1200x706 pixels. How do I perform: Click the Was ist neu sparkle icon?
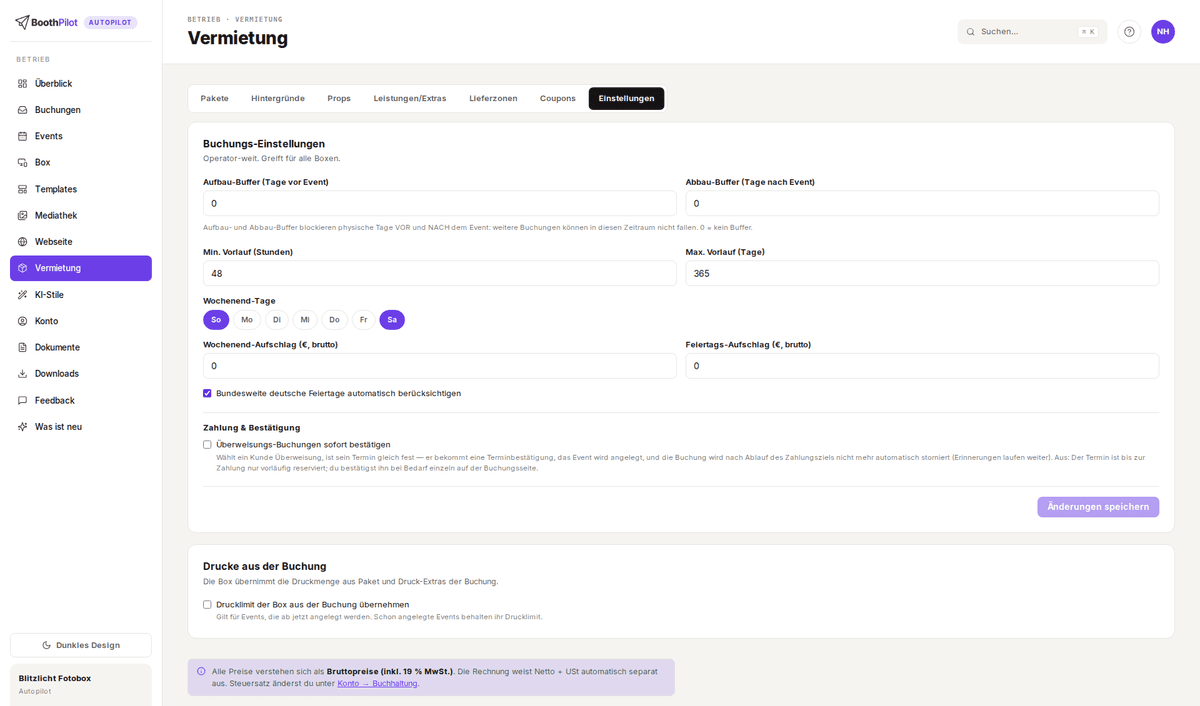pos(23,427)
